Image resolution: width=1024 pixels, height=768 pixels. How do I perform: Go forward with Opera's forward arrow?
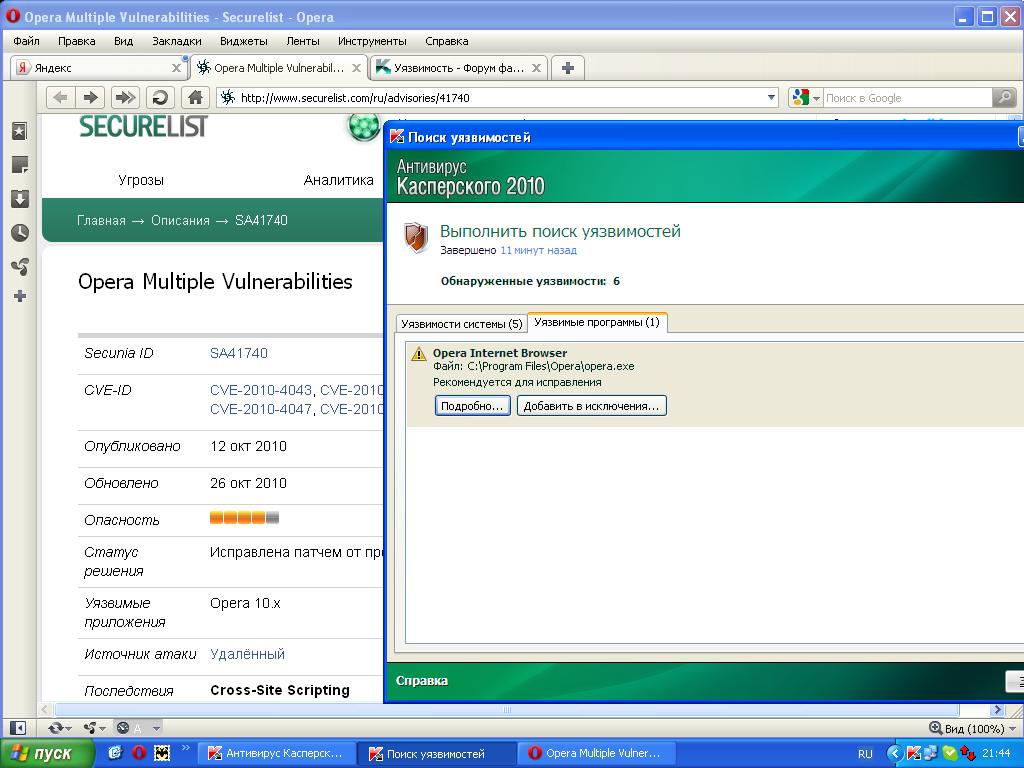91,98
